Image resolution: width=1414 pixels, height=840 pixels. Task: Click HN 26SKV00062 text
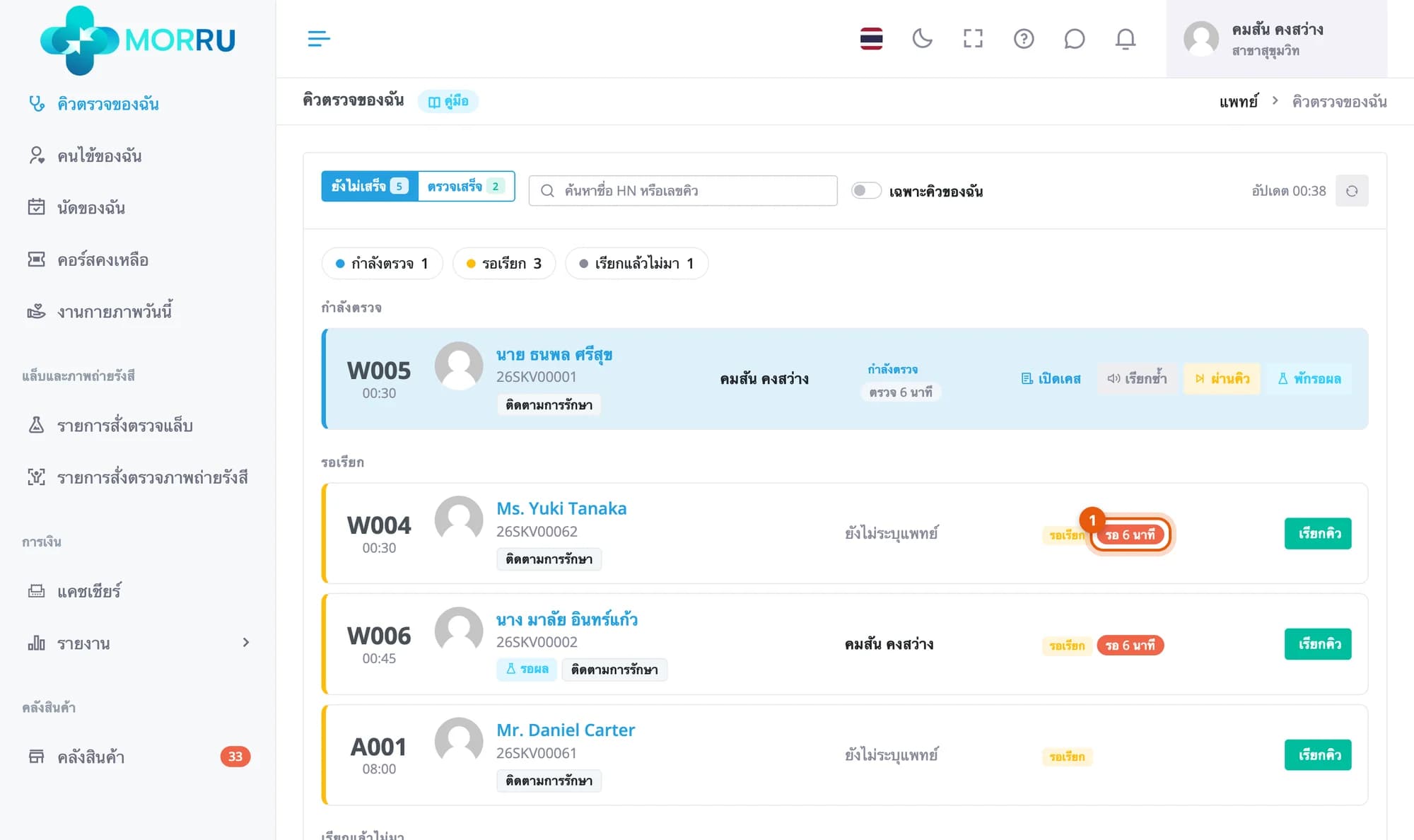[x=537, y=532]
